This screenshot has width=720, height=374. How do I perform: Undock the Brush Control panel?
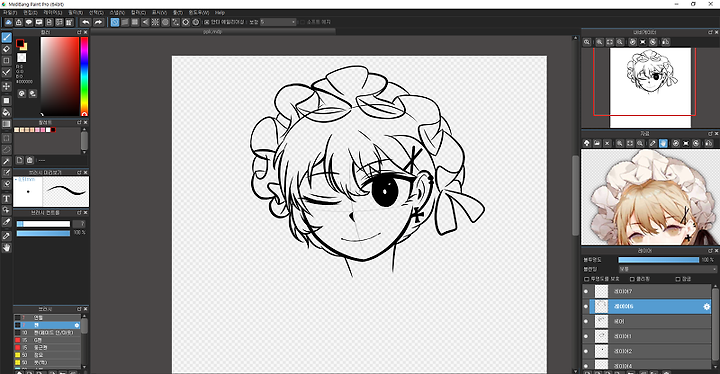click(x=79, y=213)
